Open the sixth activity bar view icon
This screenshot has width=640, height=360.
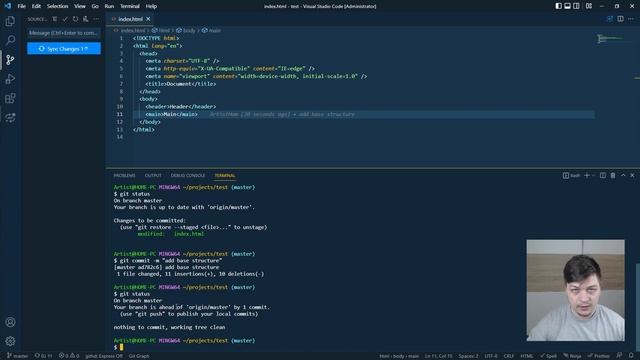point(10,118)
